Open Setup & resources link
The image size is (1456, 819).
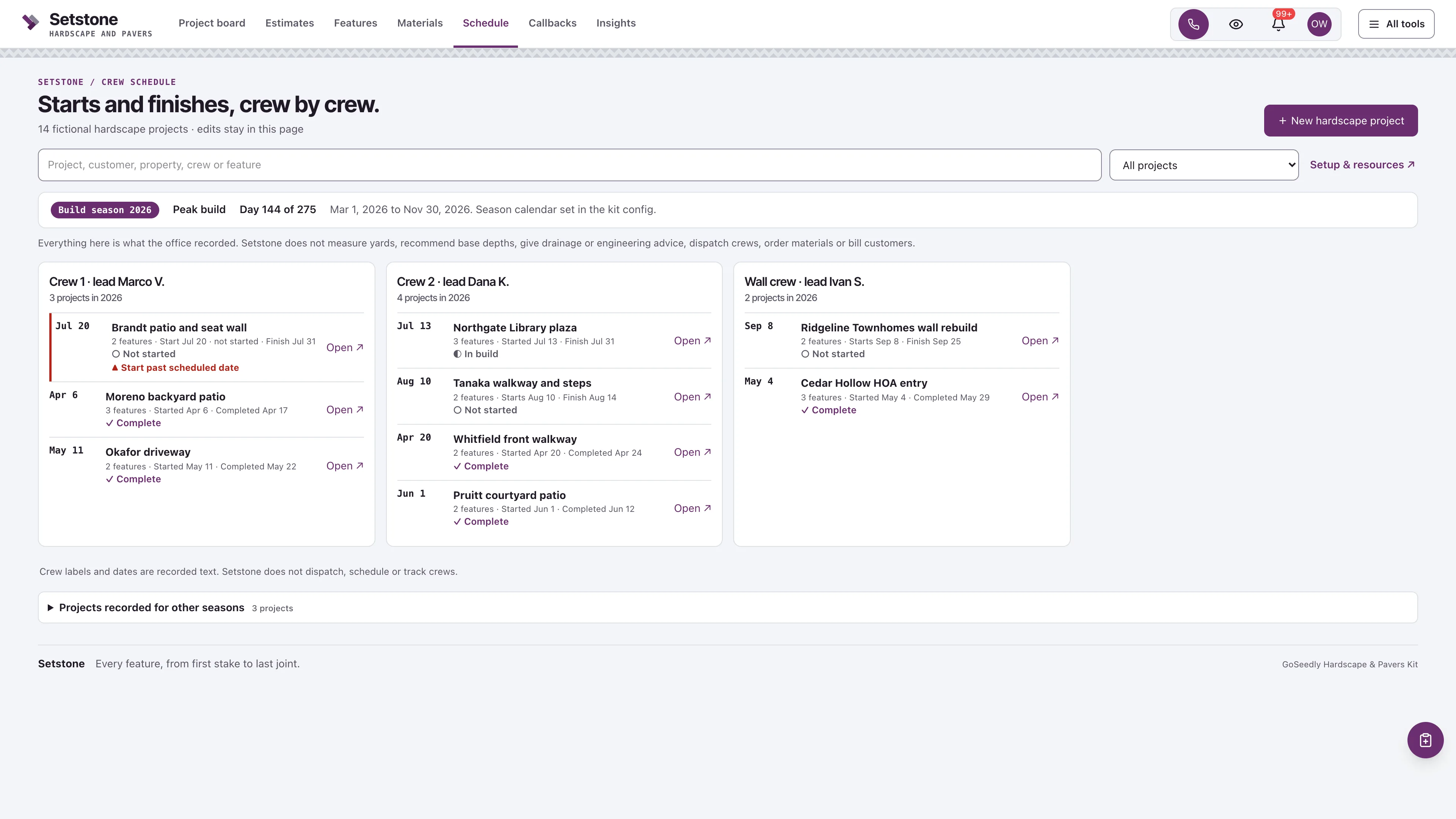pos(1362,165)
